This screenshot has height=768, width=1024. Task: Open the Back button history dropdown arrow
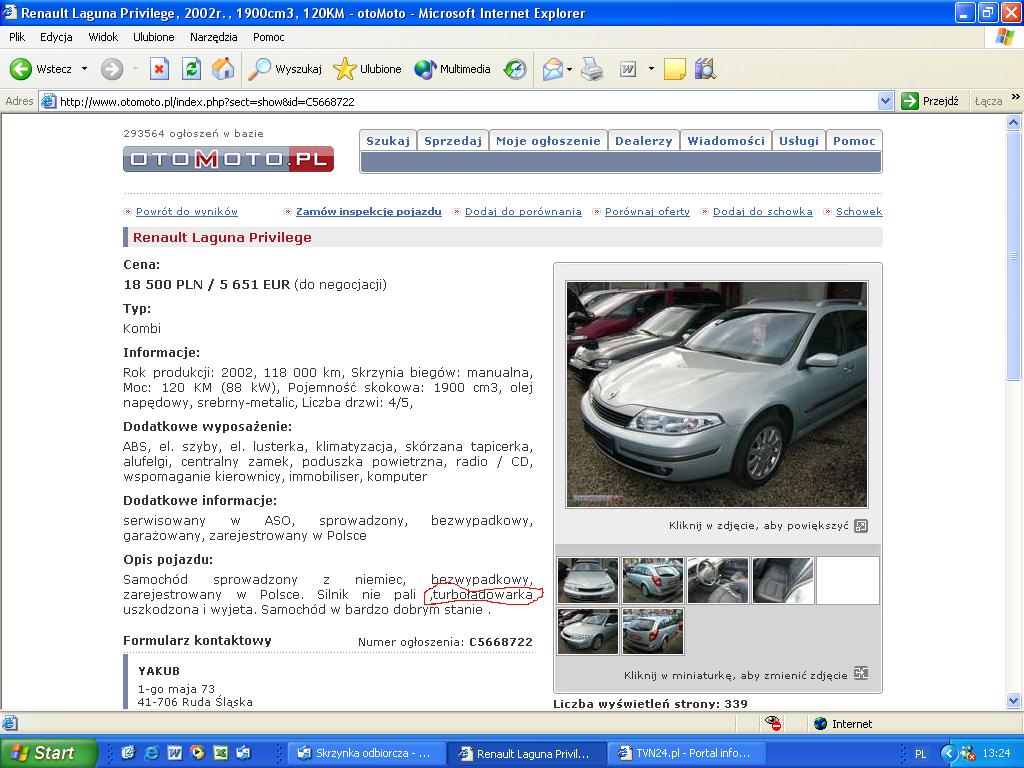pyautogui.click(x=84, y=69)
